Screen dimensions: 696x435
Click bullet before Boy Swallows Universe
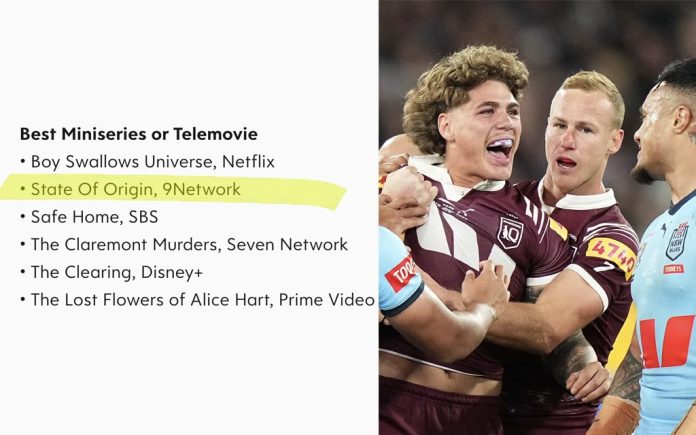[x=23, y=162]
